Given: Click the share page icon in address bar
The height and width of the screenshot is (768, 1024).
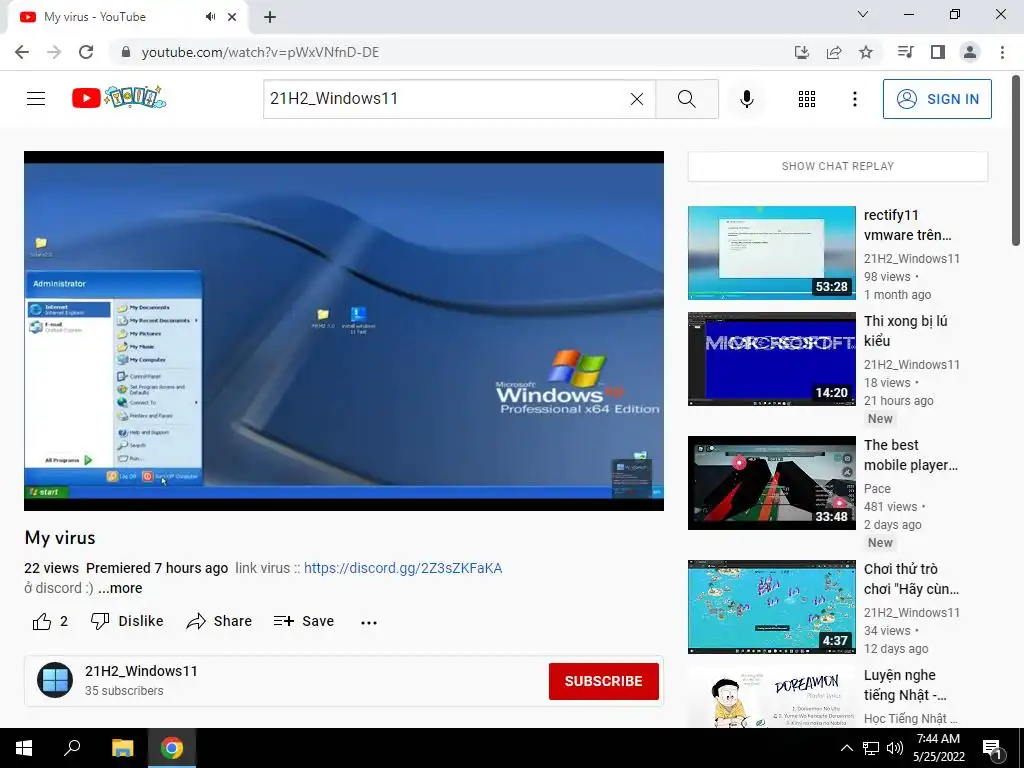Looking at the screenshot, I should [834, 52].
